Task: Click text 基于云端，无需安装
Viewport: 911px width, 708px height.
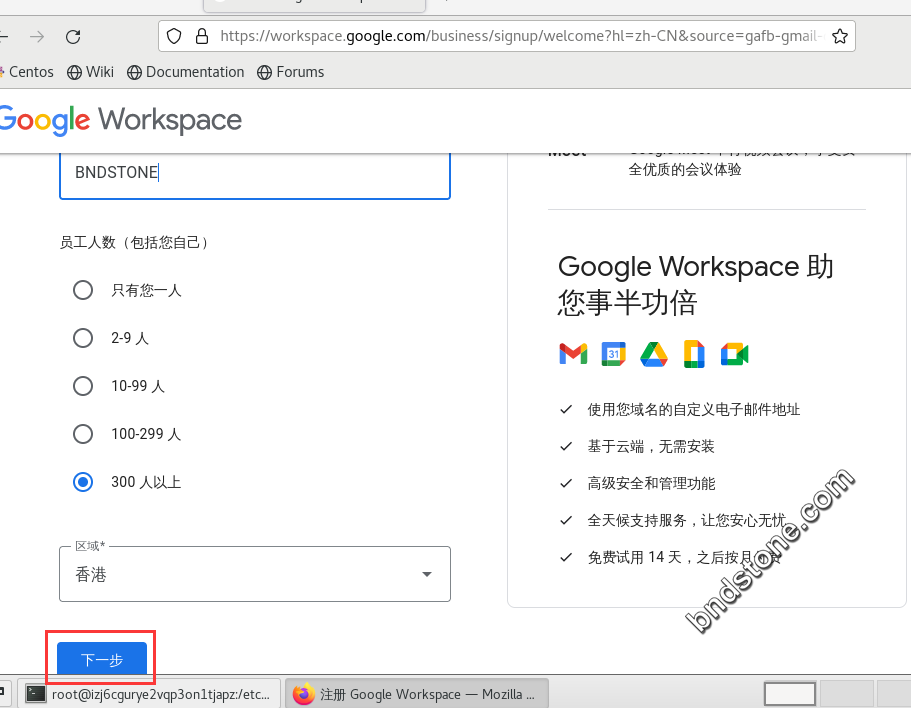Action: click(x=651, y=447)
